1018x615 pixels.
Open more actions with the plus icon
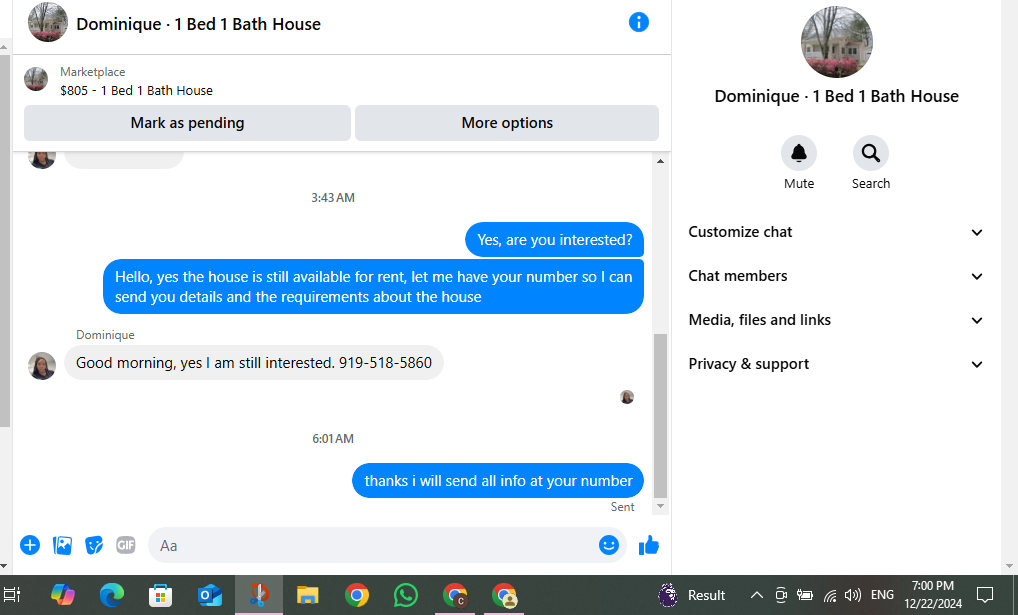pyautogui.click(x=30, y=545)
